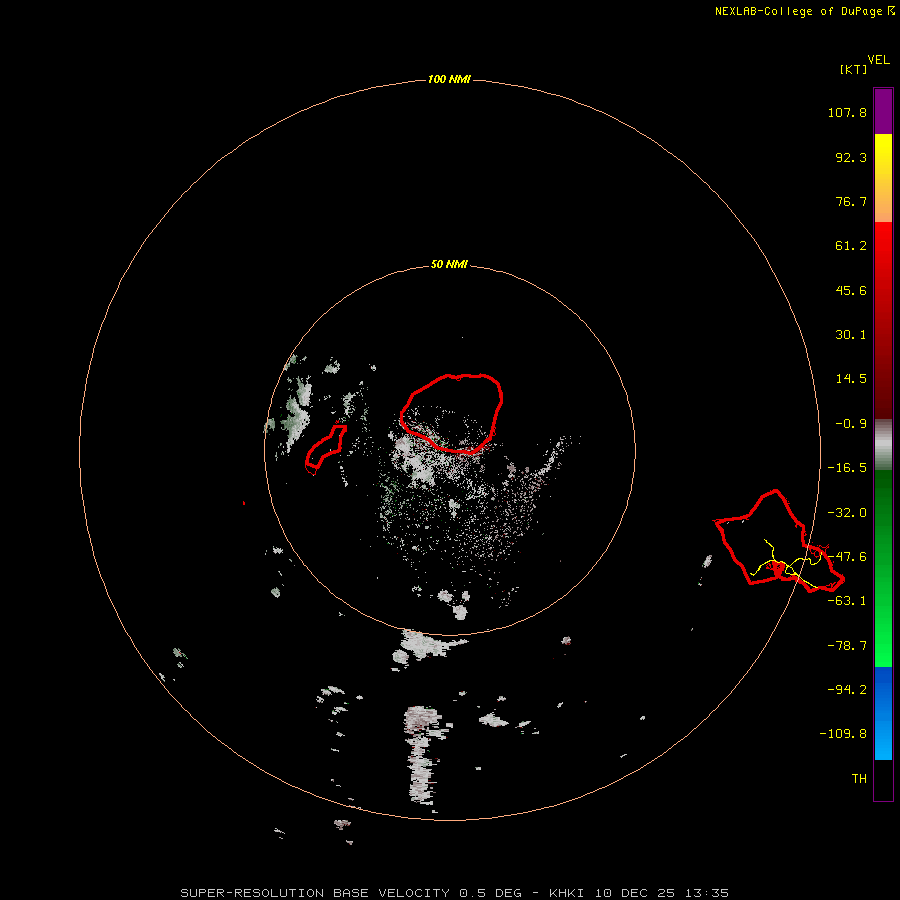
Task: Click the [KT] units label
Action: pyautogui.click(x=854, y=69)
